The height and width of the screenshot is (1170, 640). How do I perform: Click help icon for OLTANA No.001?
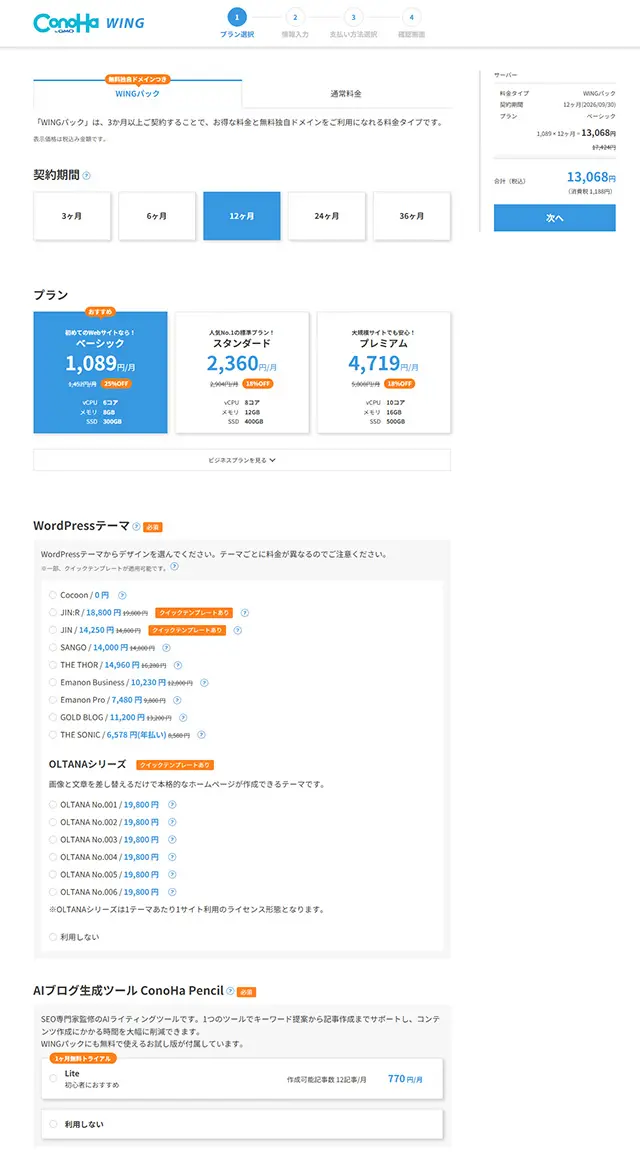(x=171, y=804)
